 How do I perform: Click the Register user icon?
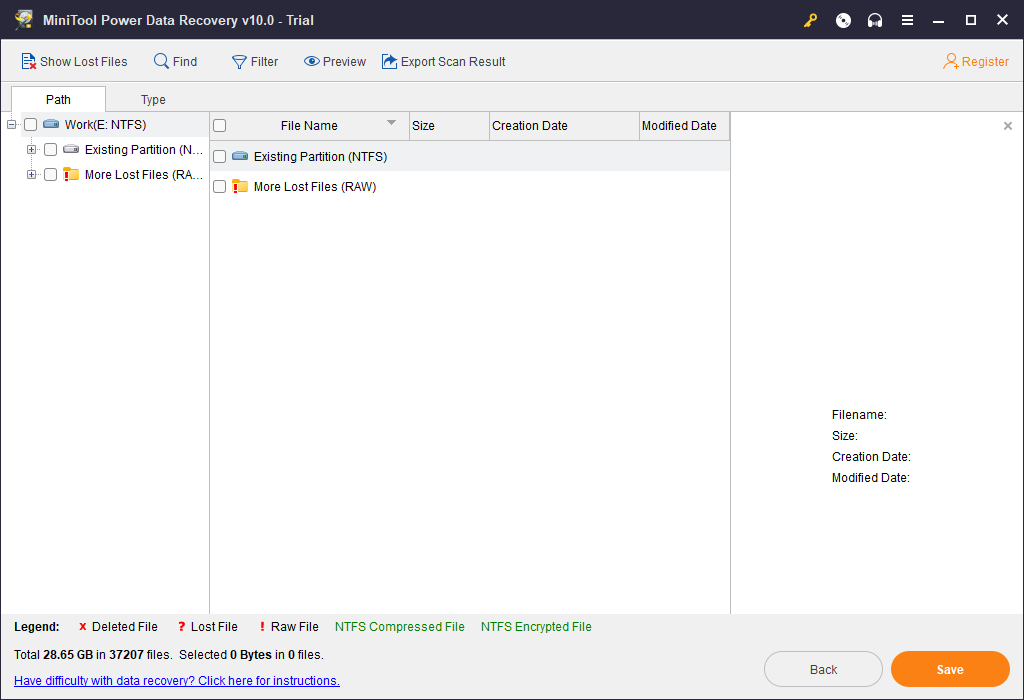[951, 61]
